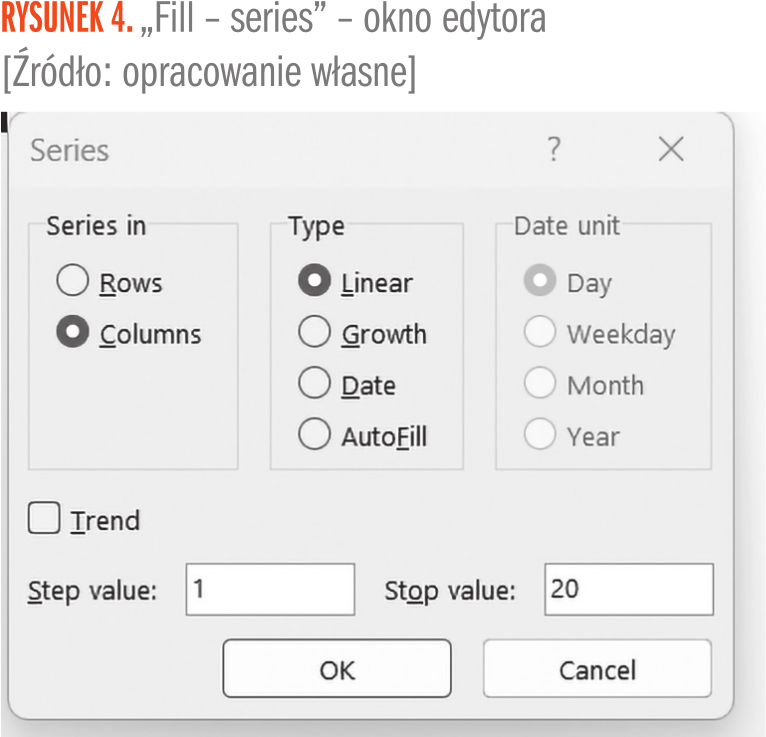Focus the Stop value input field
The image size is (766, 737).
coord(629,589)
